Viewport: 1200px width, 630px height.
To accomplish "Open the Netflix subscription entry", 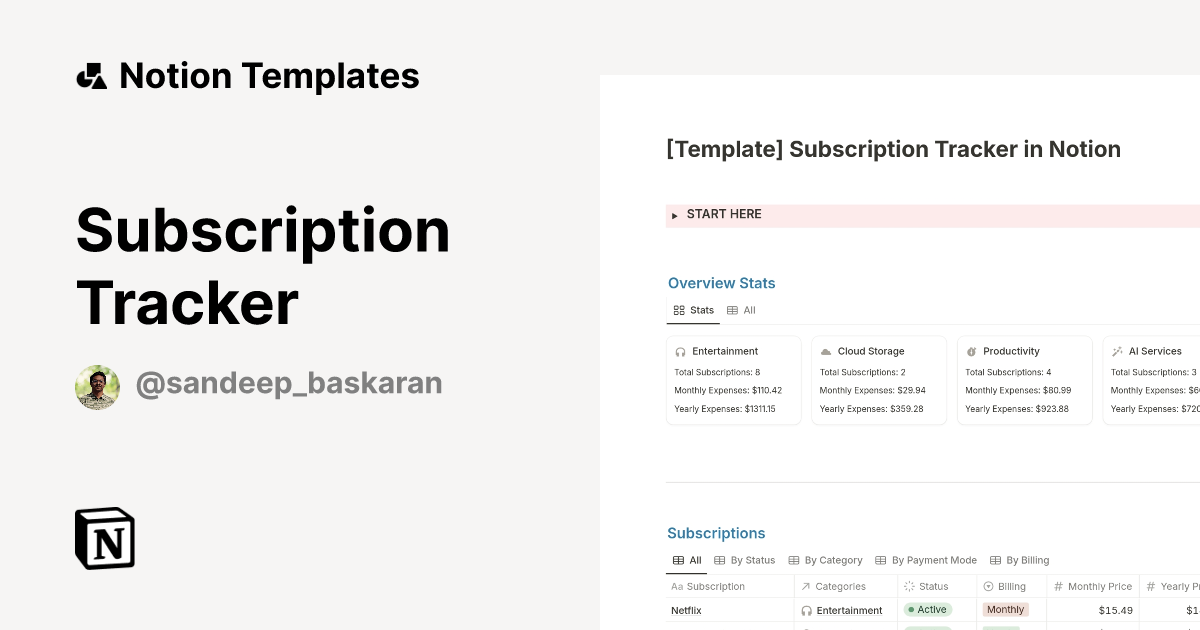I will [x=686, y=610].
